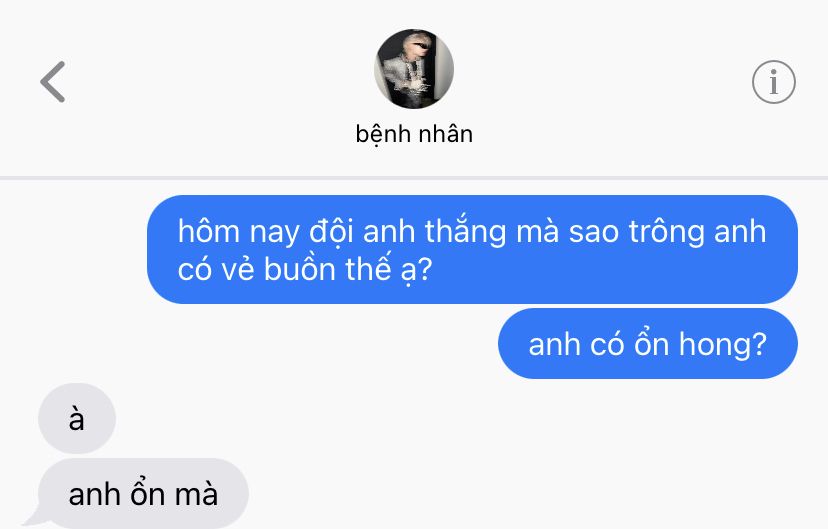Click the header divider line below contact name
Screen dimensions: 828x529
(x=414, y=178)
